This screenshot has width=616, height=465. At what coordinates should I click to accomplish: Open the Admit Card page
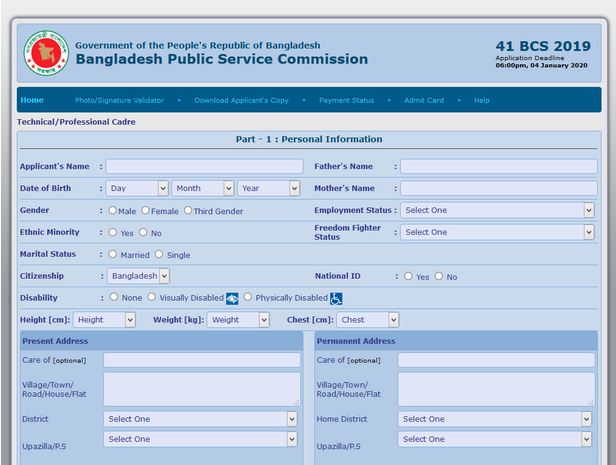pyautogui.click(x=424, y=100)
